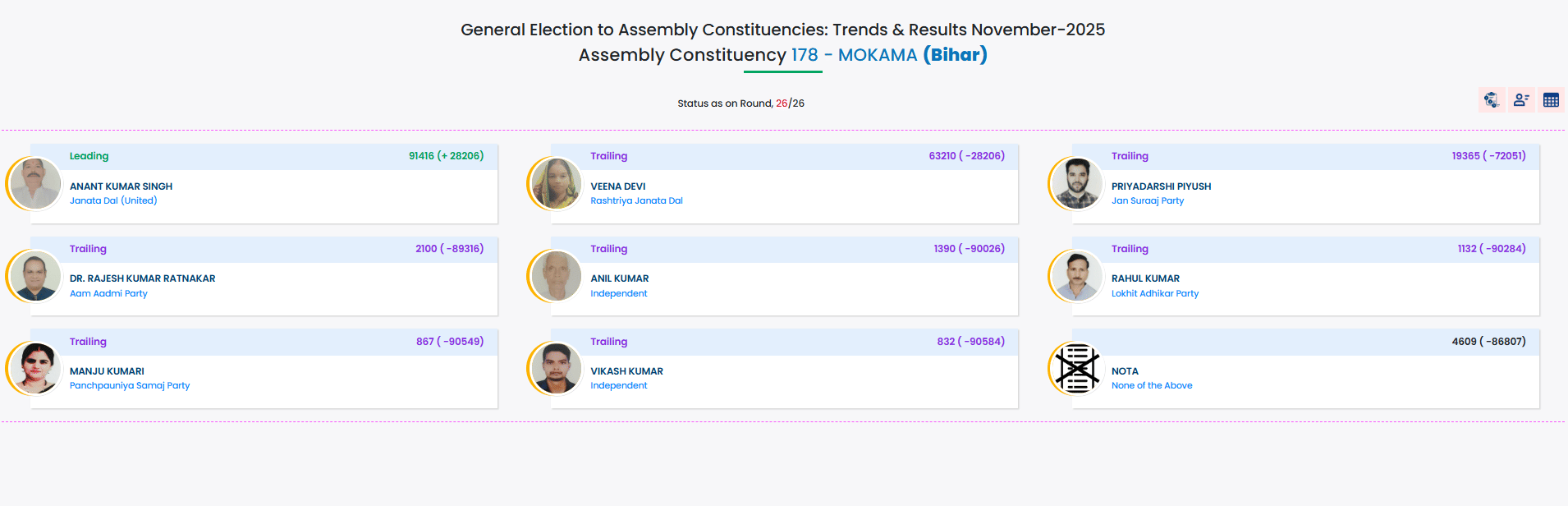Click Manju Kumari's candidate photo
This screenshot has height=506, width=1568.
pos(35,368)
